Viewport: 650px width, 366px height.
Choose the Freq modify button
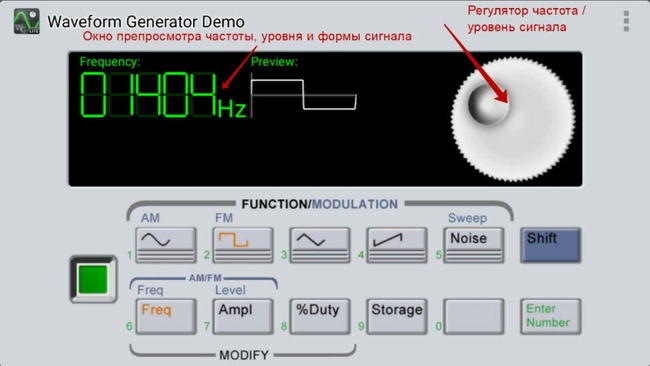click(x=166, y=317)
